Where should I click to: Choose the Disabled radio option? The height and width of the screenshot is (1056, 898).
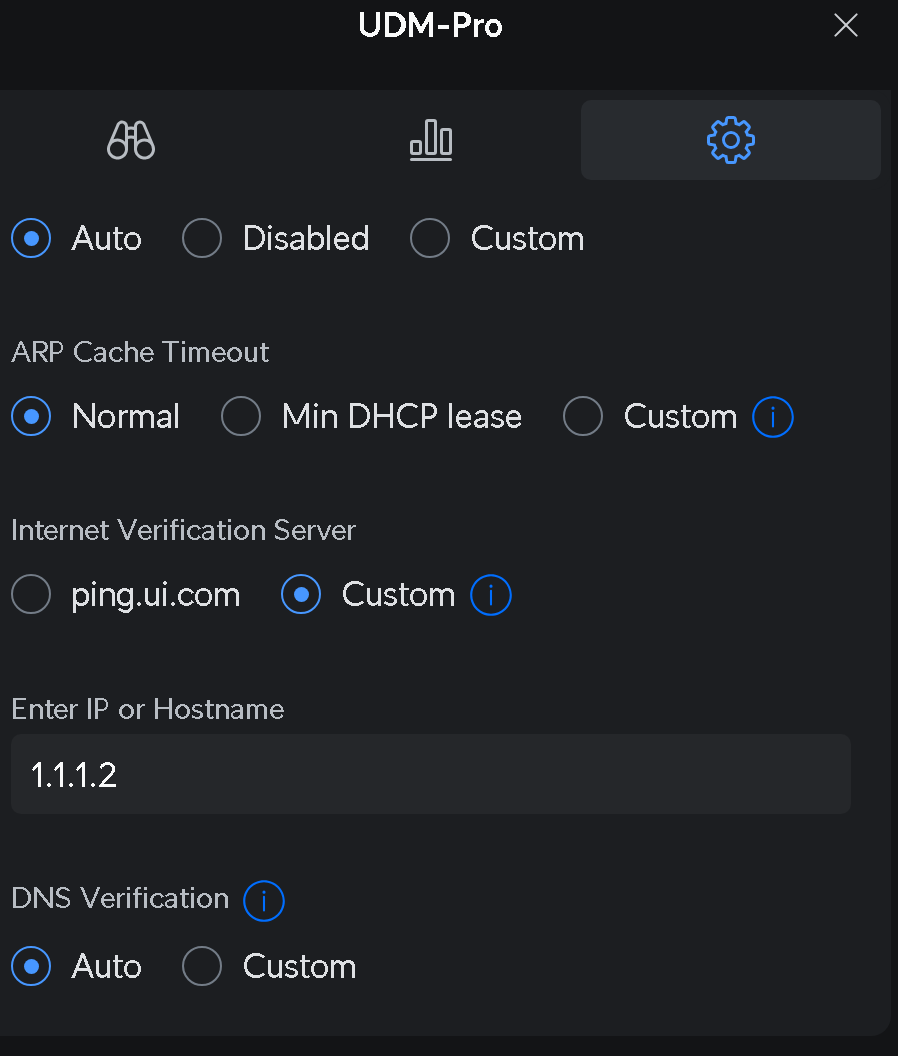202,239
